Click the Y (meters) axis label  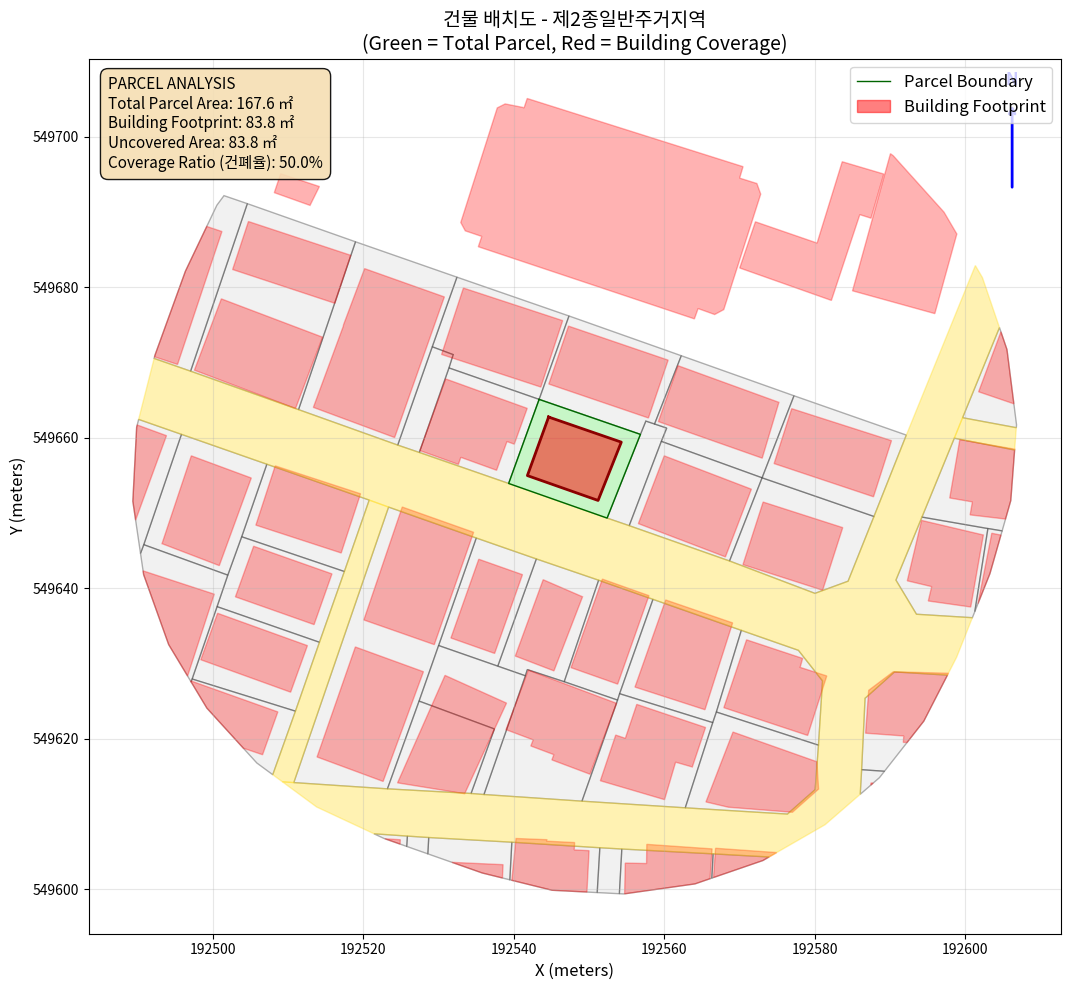[x=17, y=497]
